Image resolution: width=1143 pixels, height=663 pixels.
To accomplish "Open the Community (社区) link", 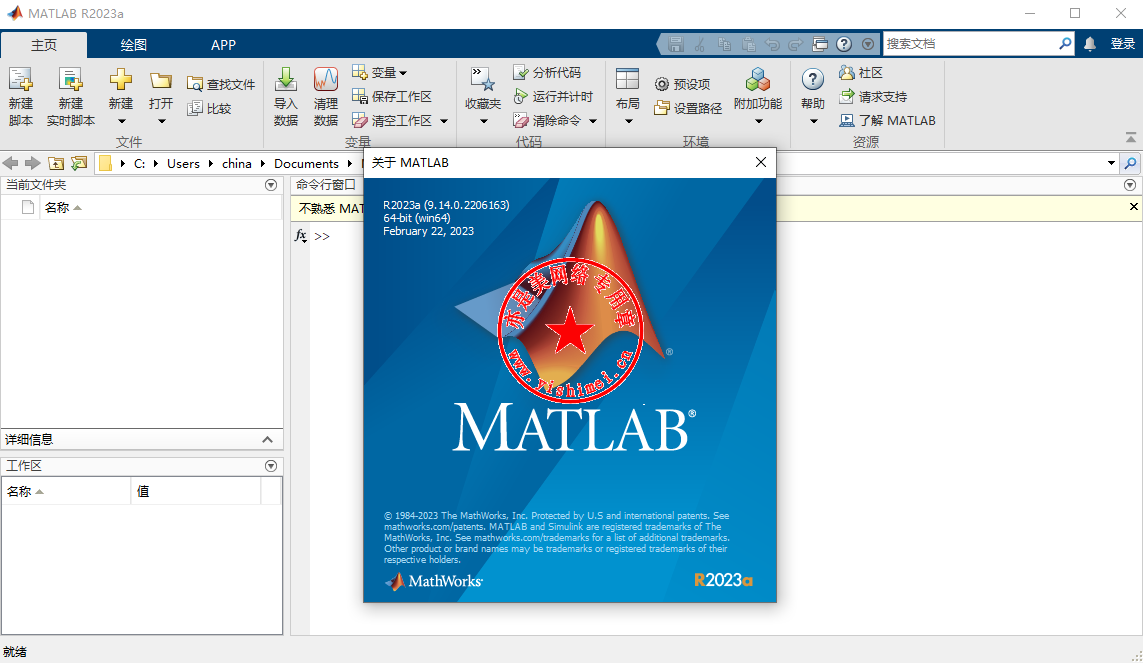I will (x=861, y=72).
